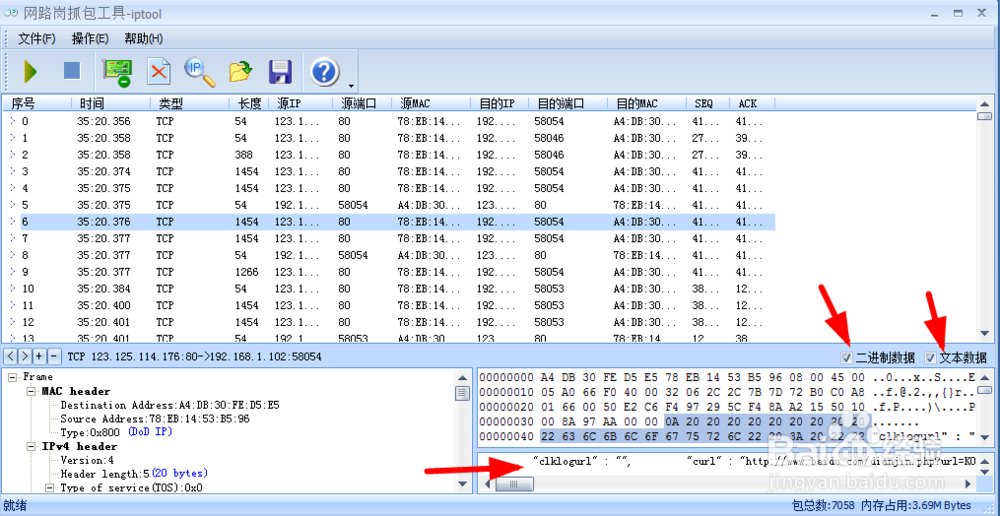Select packet row 2 with length 388

click(x=388, y=155)
